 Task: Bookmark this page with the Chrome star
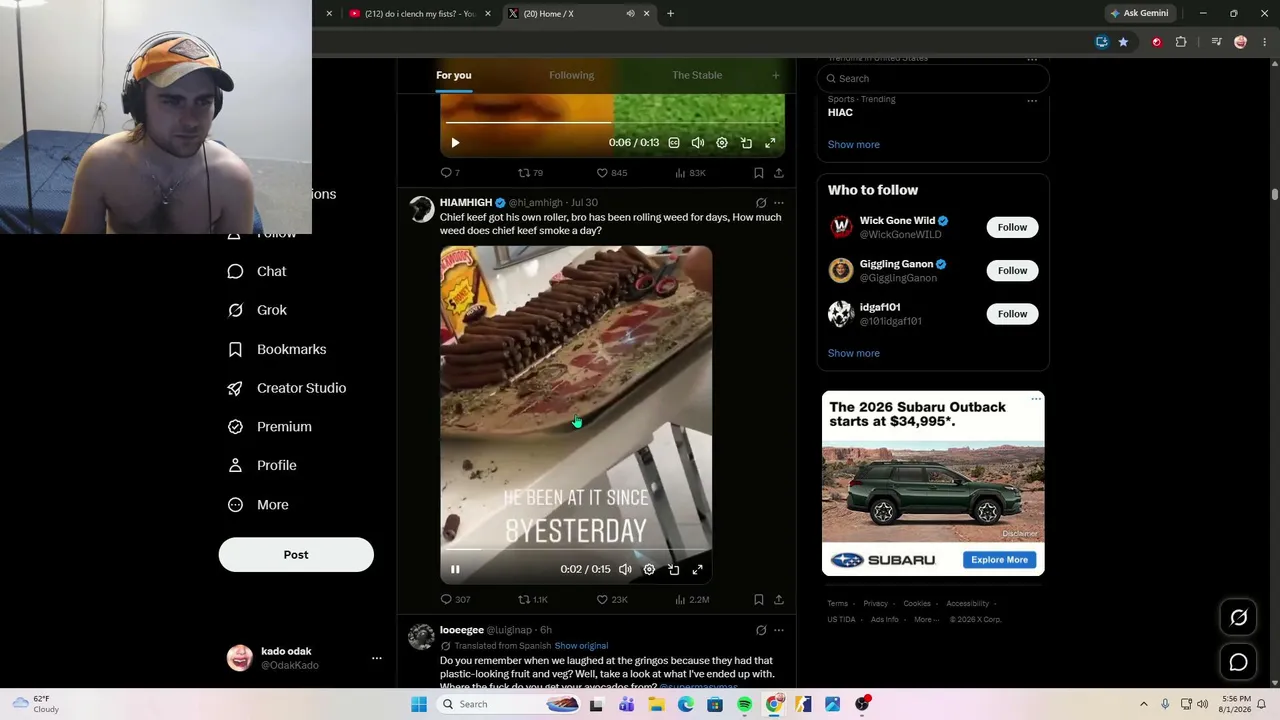pos(1123,42)
